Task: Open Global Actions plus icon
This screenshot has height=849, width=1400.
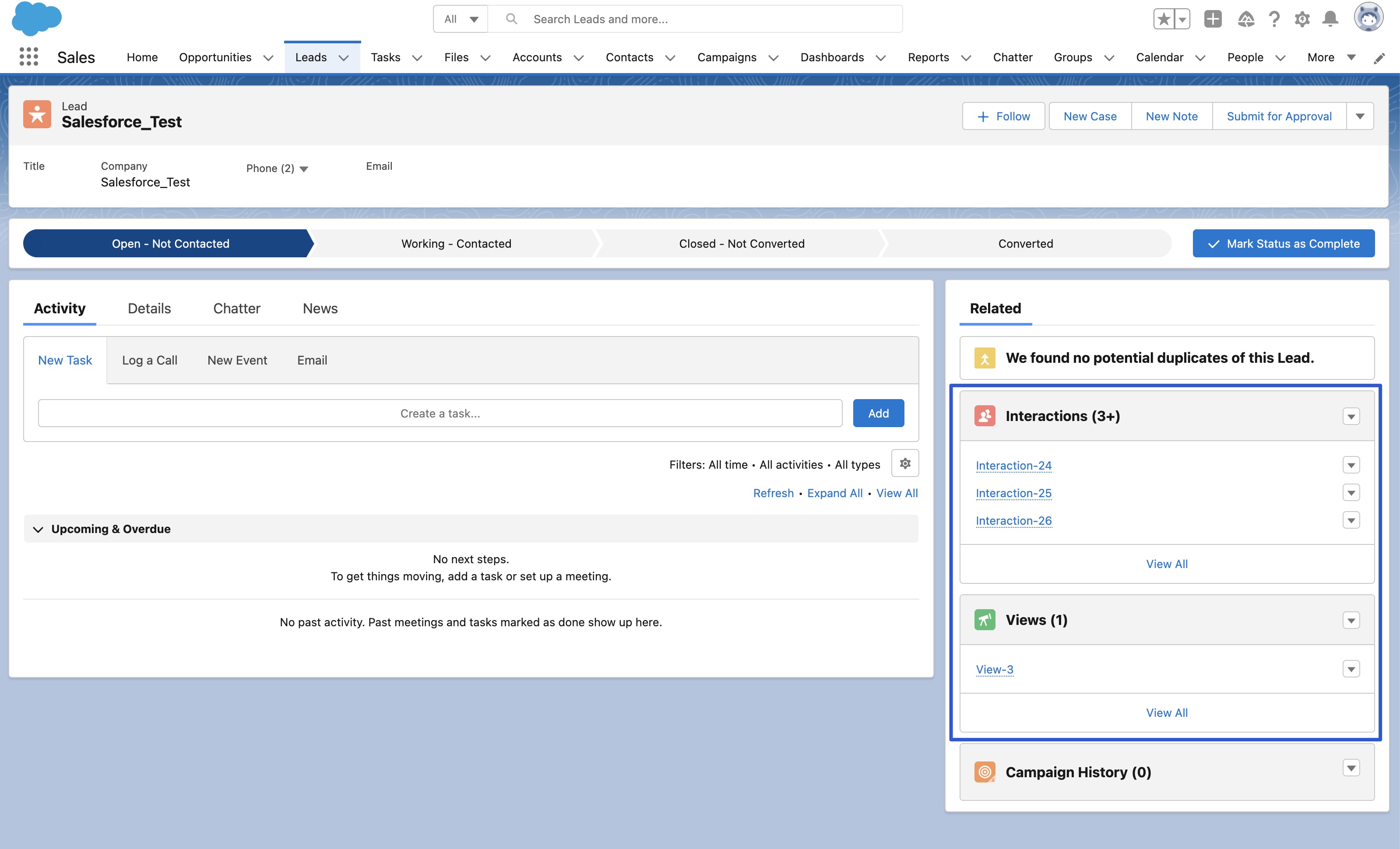Action: point(1213,19)
